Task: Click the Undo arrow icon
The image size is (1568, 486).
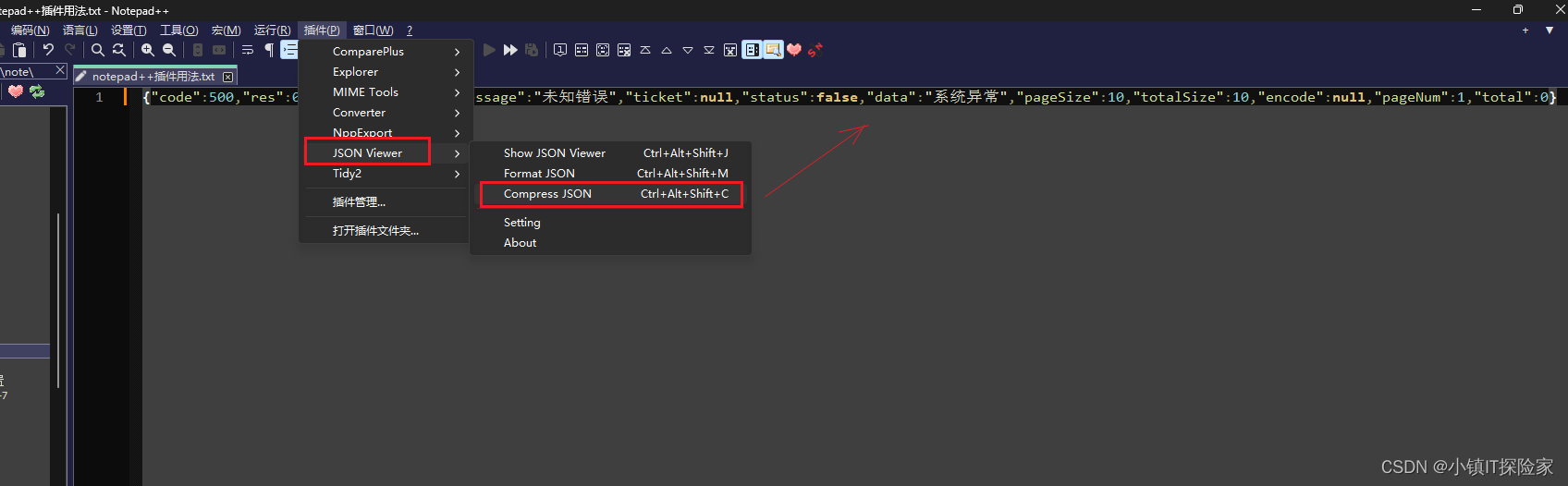Action: 48,50
